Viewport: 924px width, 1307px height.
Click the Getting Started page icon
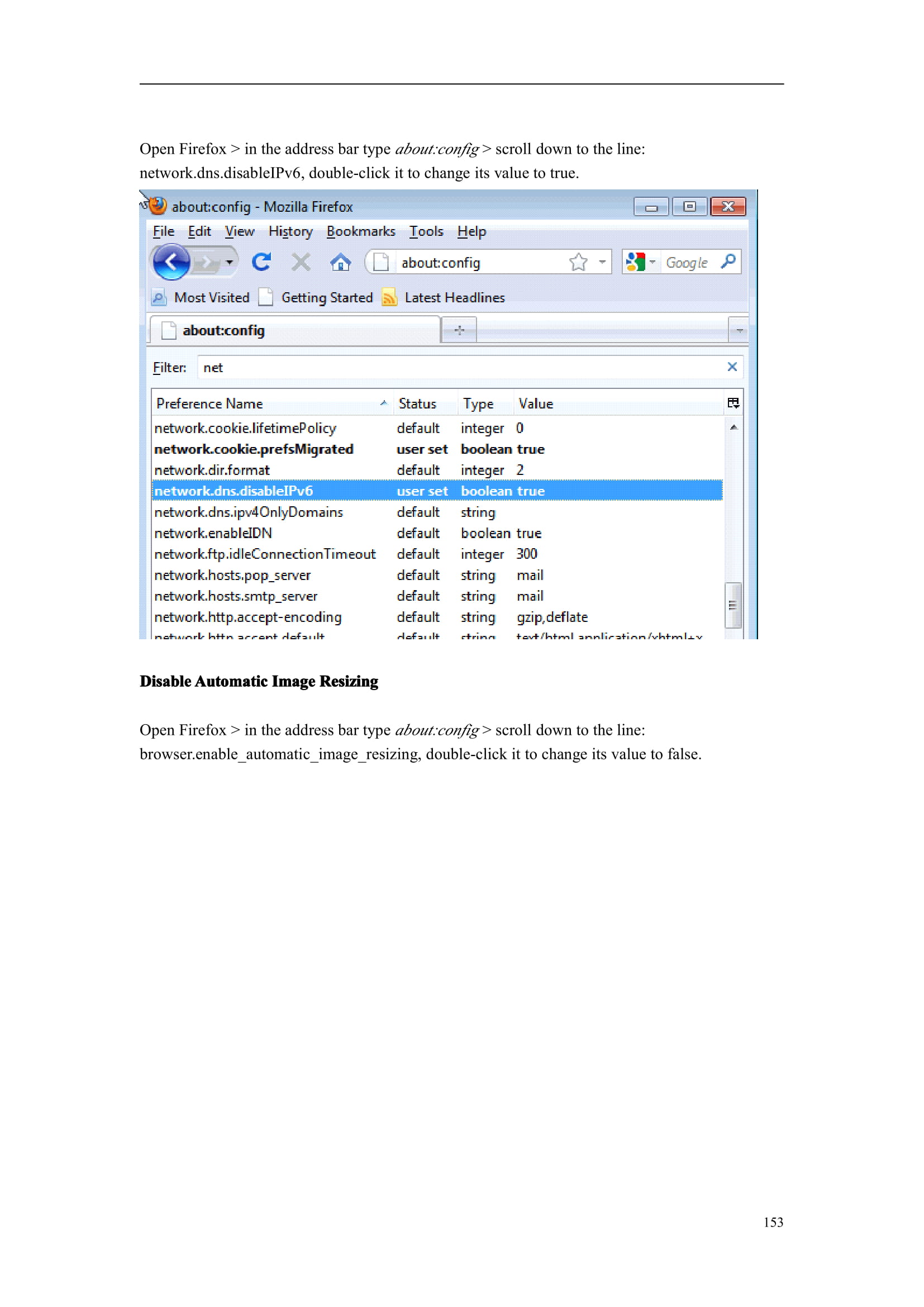click(x=266, y=297)
